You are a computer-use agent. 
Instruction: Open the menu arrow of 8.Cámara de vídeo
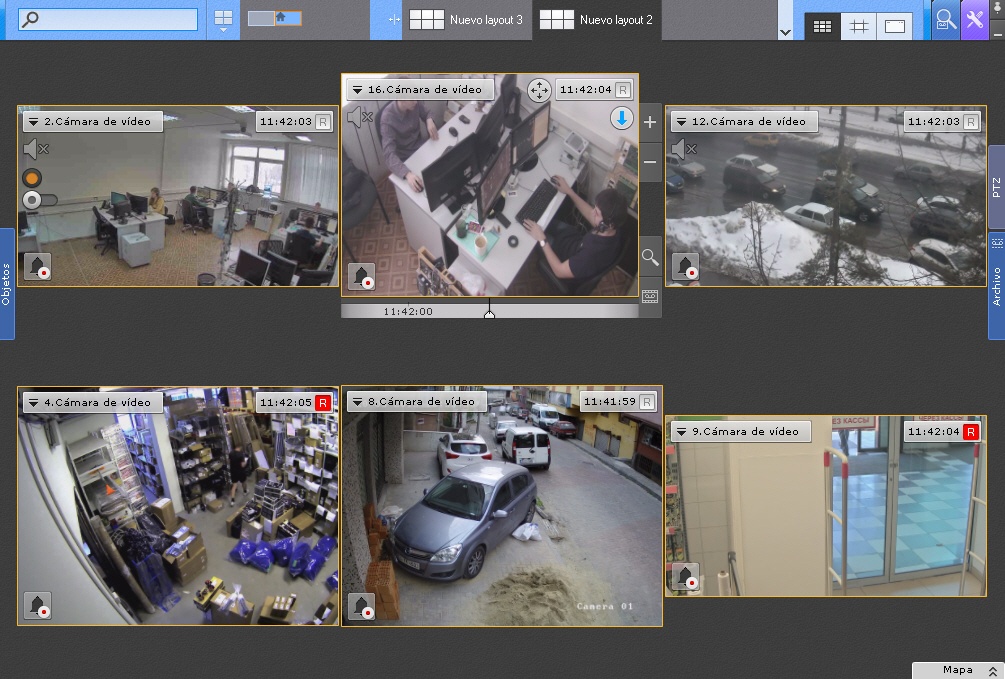pyautogui.click(x=357, y=403)
